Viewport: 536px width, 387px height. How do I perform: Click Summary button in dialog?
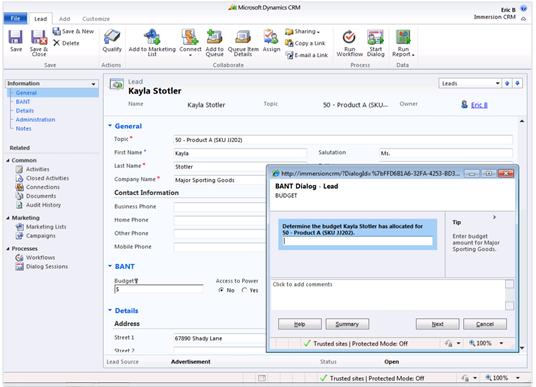coord(347,324)
